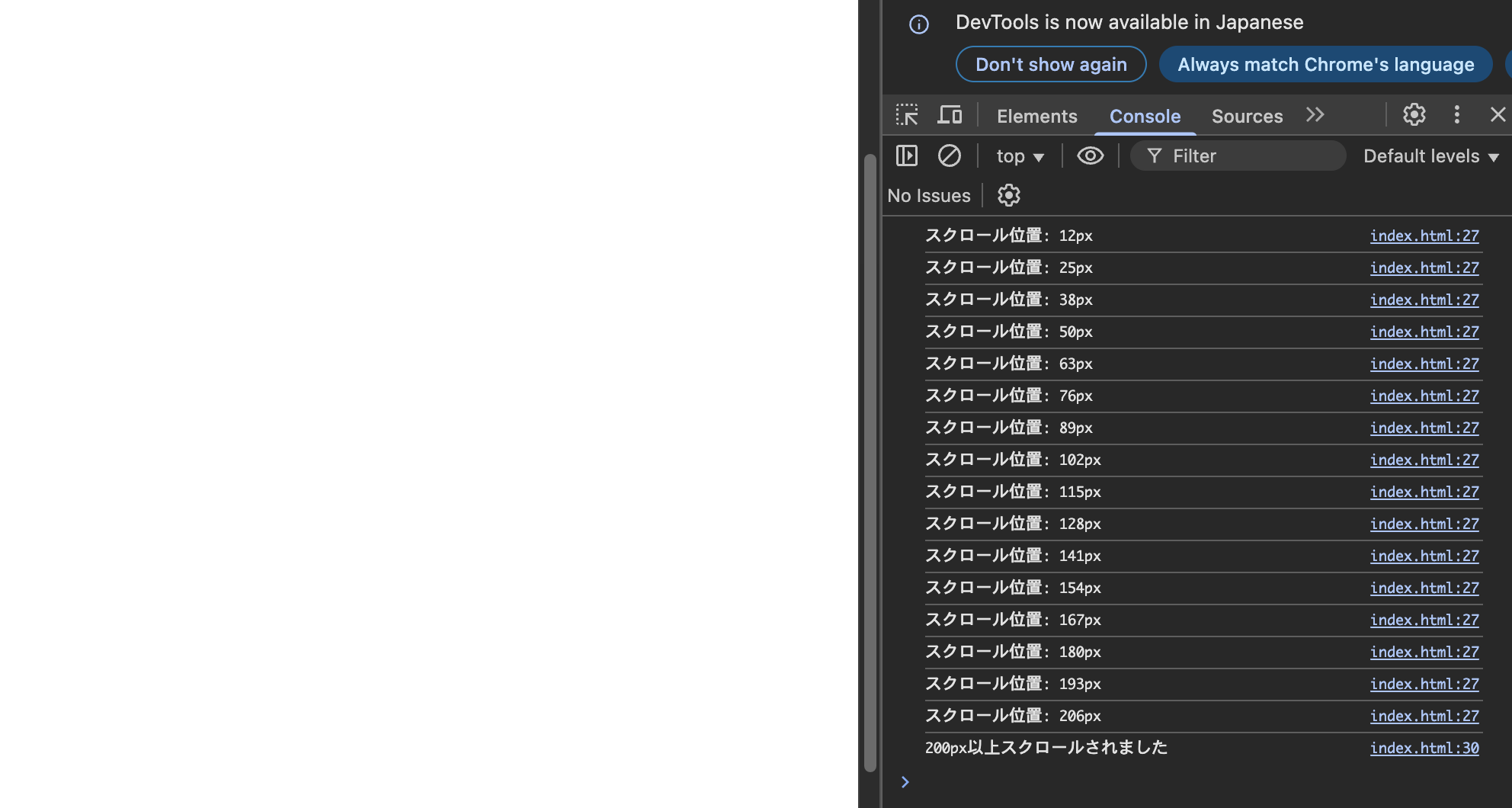Viewport: 1512px width, 808px height.
Task: Click Don't show again
Action: [1051, 64]
